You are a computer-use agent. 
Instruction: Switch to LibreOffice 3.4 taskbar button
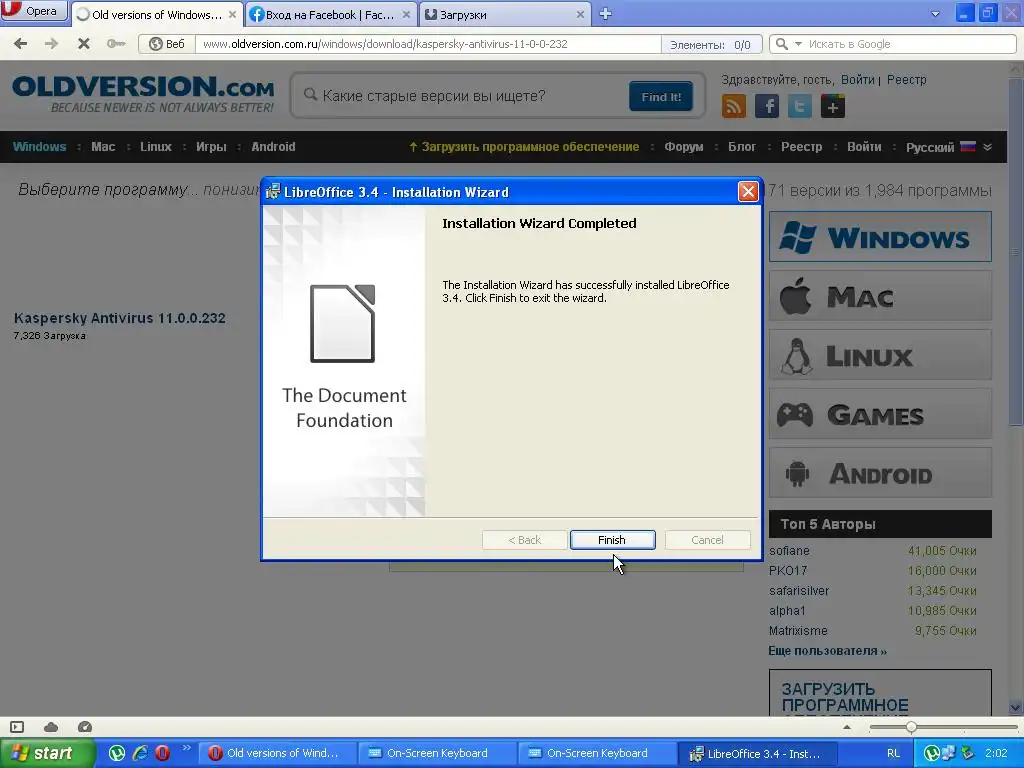pos(756,753)
